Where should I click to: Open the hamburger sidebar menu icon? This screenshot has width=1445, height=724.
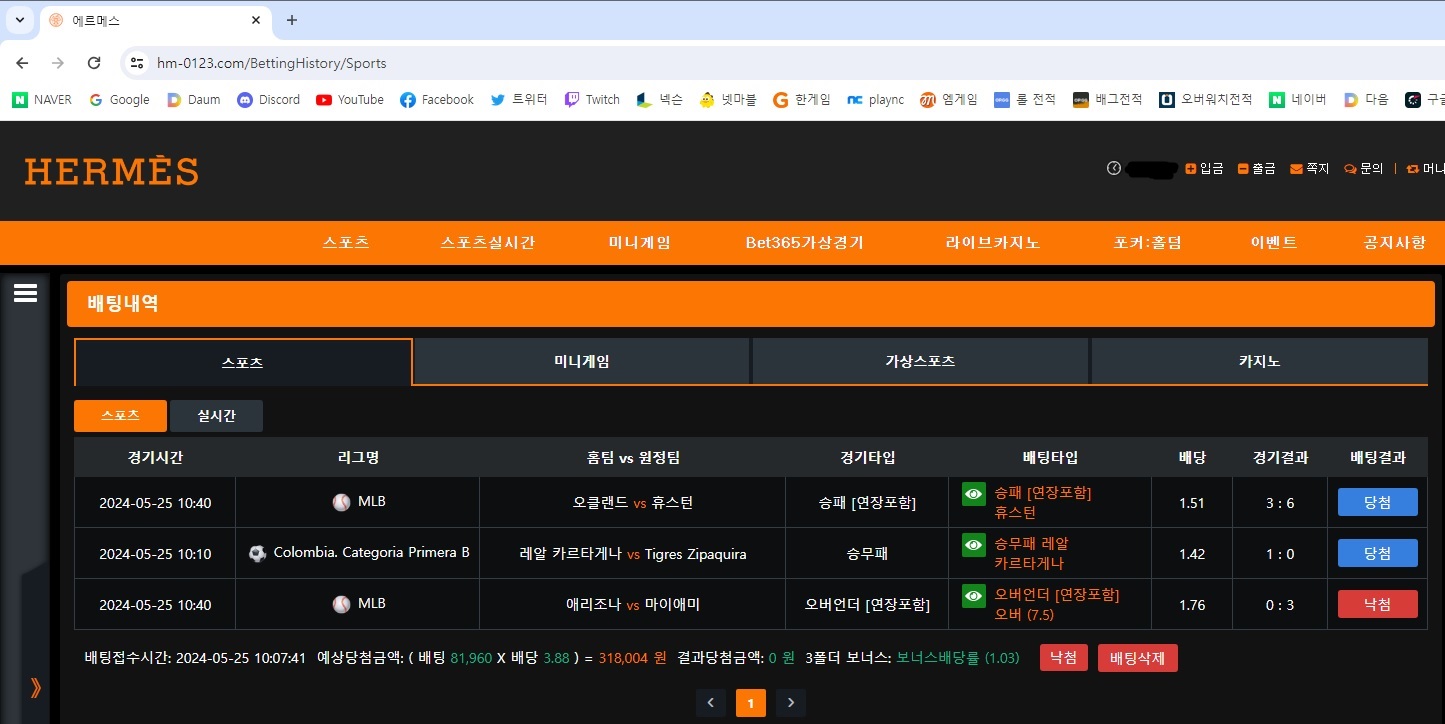coord(25,292)
